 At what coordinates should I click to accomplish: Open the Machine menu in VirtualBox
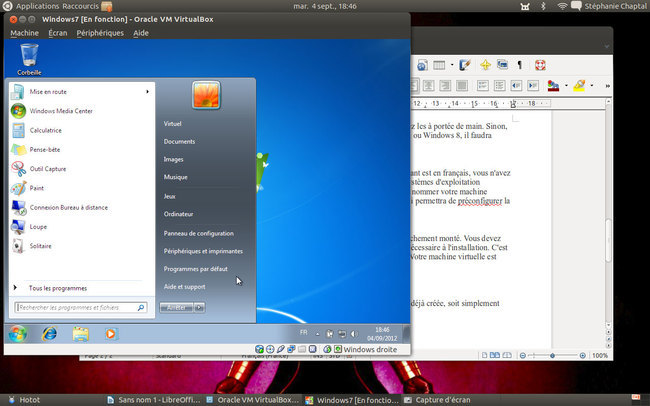pyautogui.click(x=24, y=33)
